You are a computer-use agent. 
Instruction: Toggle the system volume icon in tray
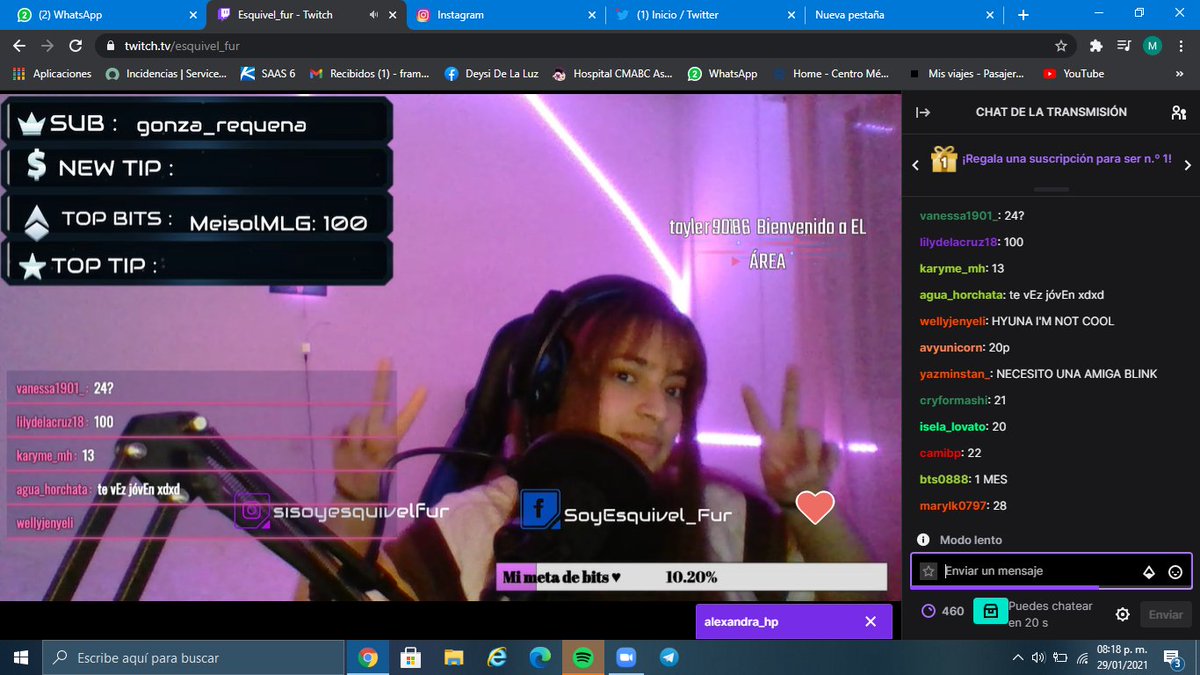pos(1038,658)
